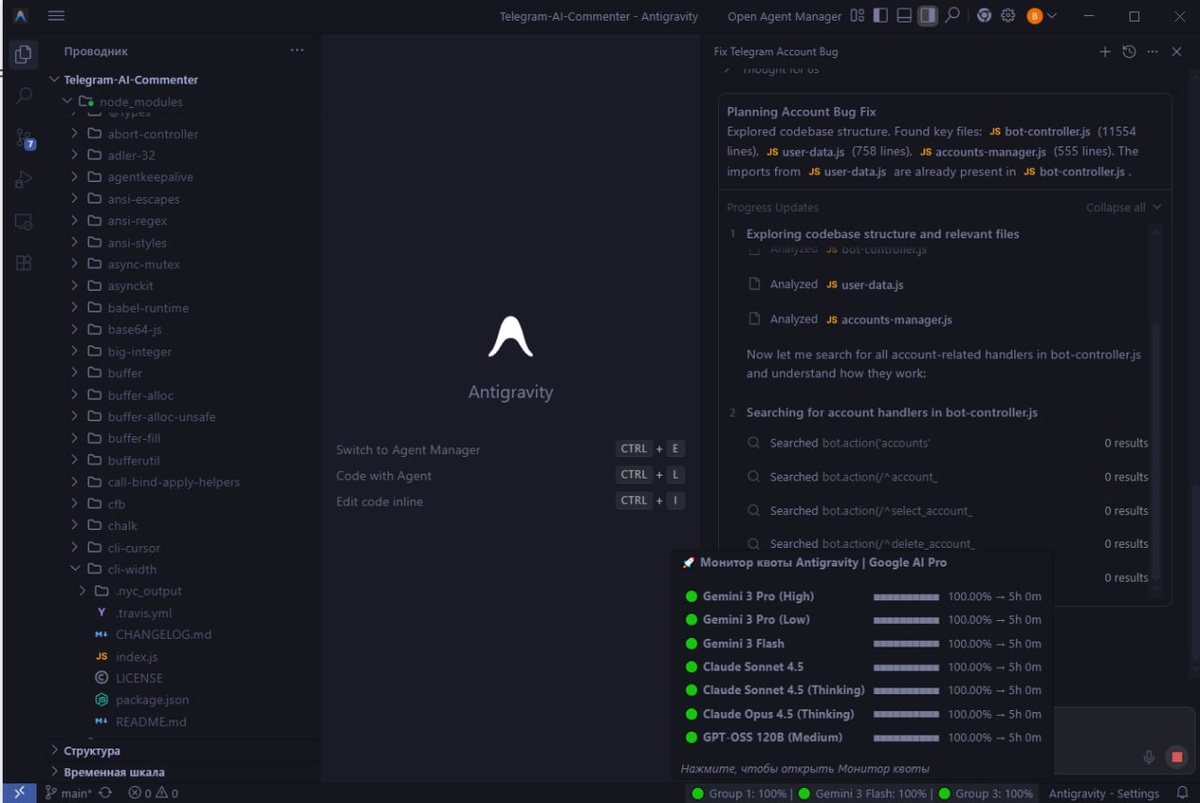Click the open quota monitor hint (Нажмите, чтобы открыть Монитор квоты)
Image resolution: width=1200 pixels, height=803 pixels.
click(x=805, y=769)
